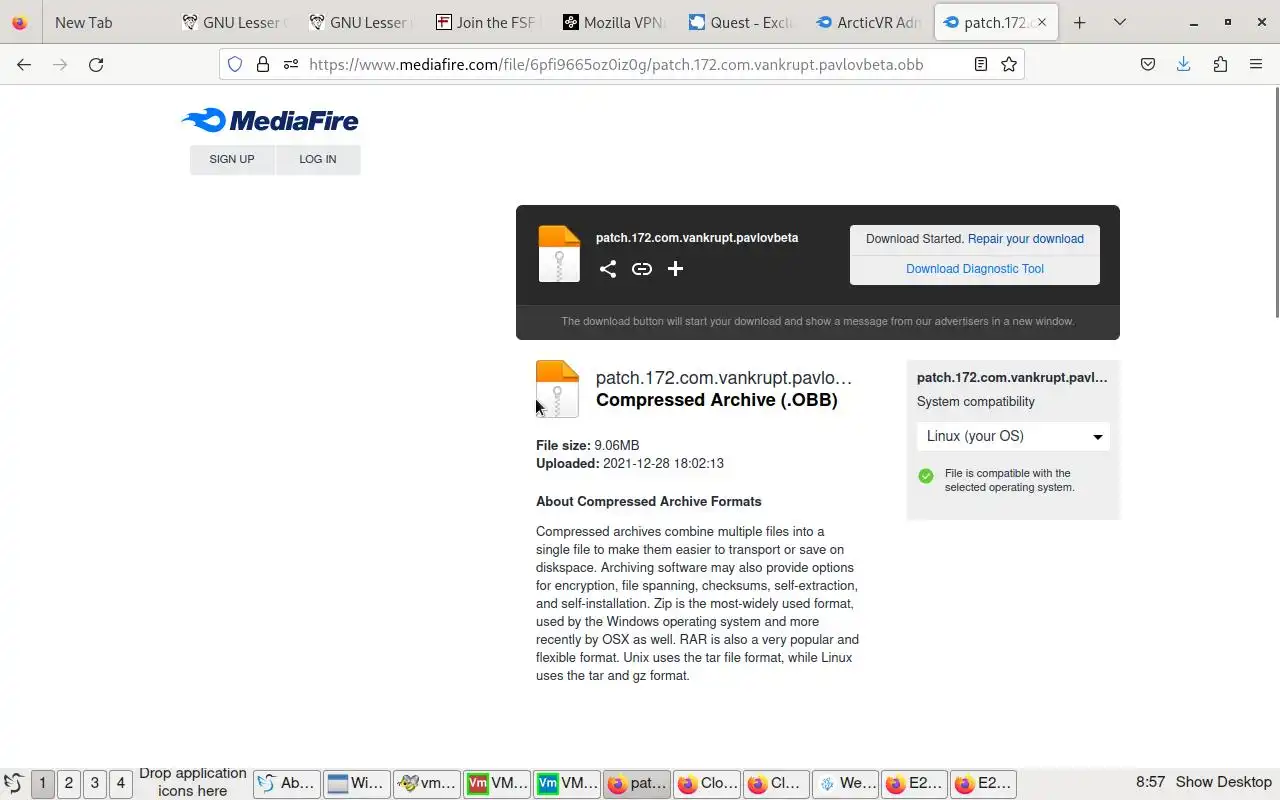Click Download Diagnostic Tool link
Image resolution: width=1280 pixels, height=800 pixels.
[x=975, y=269]
